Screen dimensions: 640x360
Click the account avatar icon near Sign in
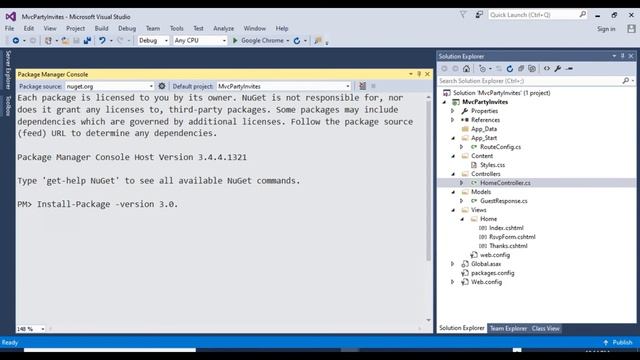pyautogui.click(x=631, y=29)
